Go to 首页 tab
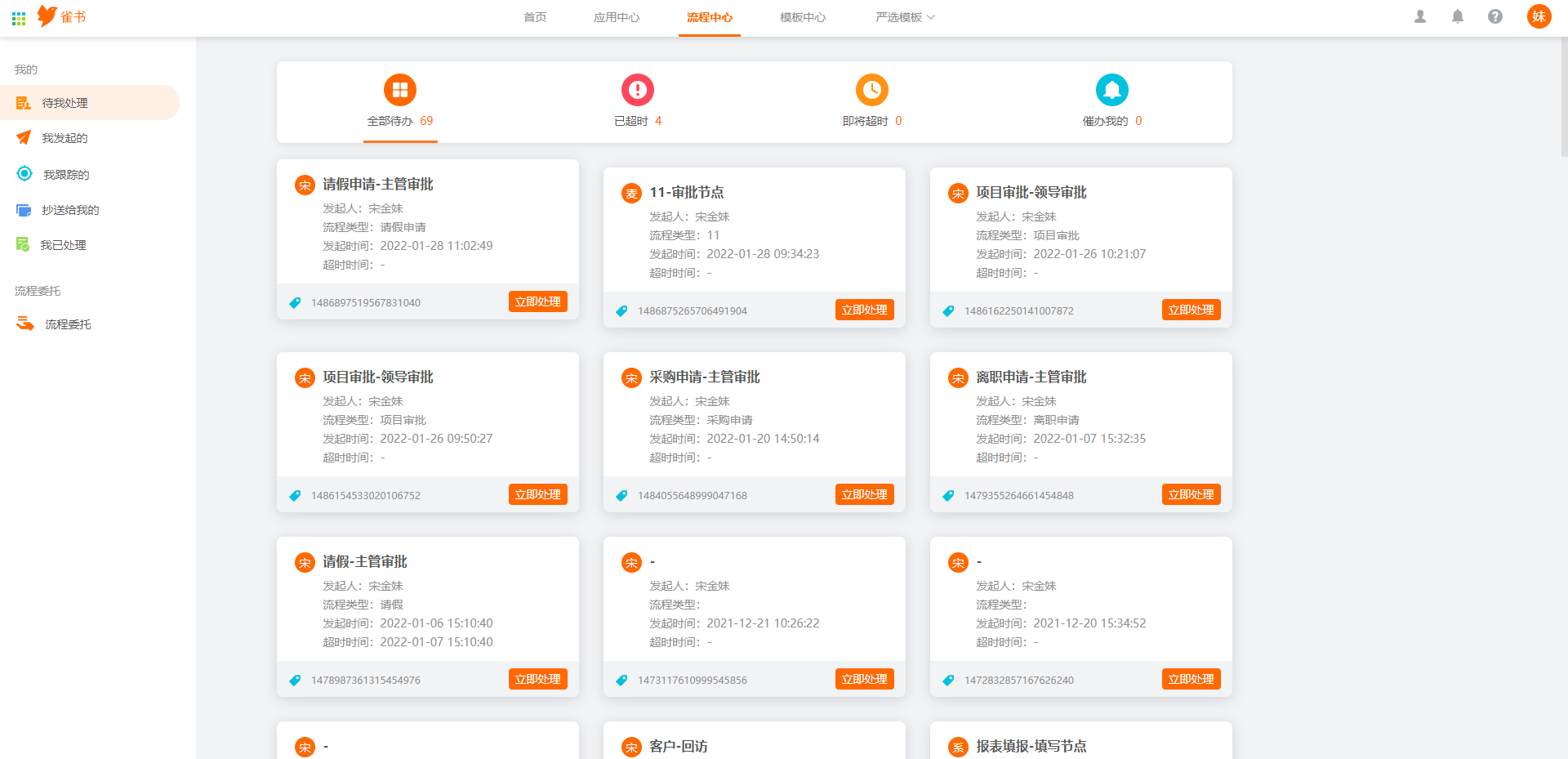Viewport: 1568px width, 759px height. (x=535, y=17)
